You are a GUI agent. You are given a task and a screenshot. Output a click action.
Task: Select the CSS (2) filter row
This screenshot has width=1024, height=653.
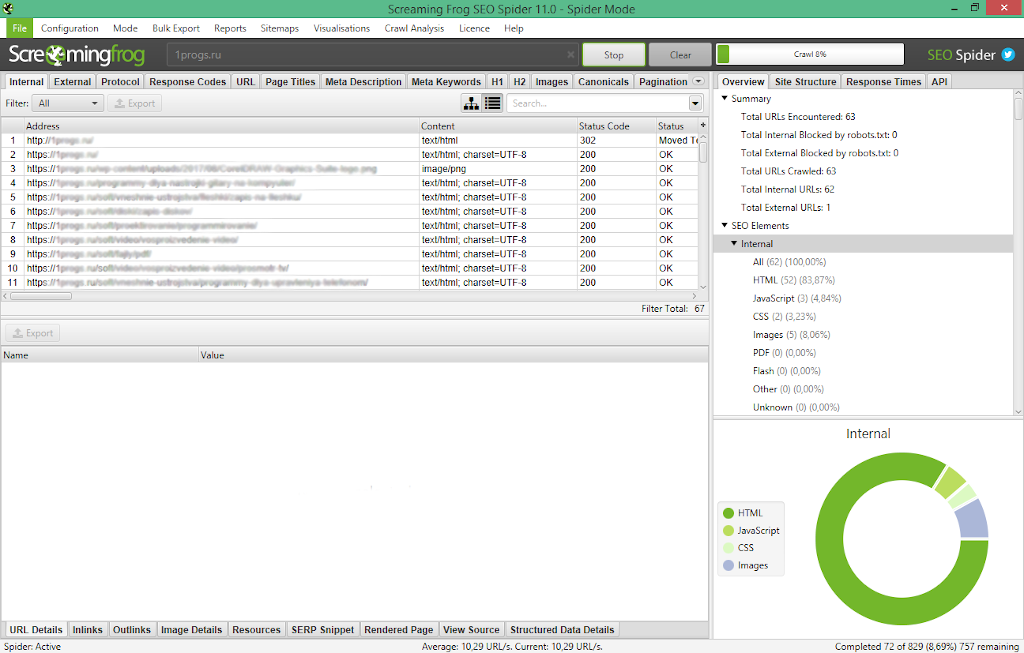coord(784,317)
